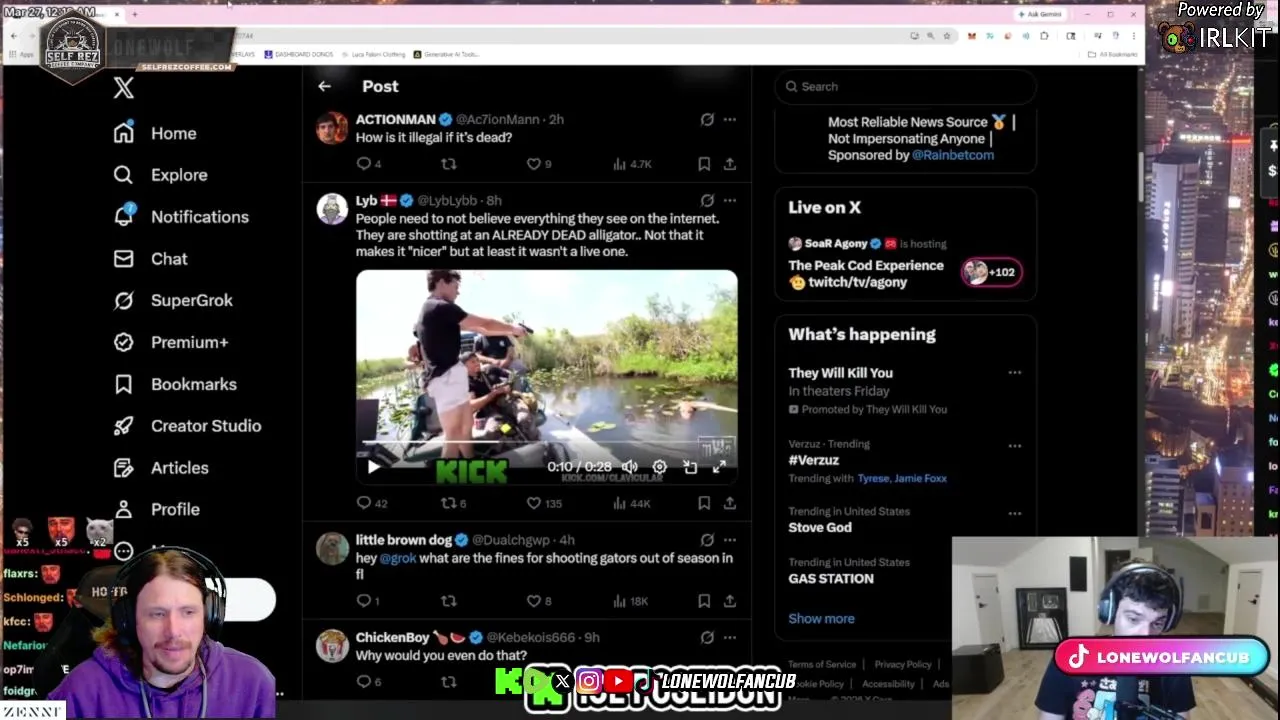Expand video to fullscreen
Screen dimensions: 1280x720
[x=719, y=467]
